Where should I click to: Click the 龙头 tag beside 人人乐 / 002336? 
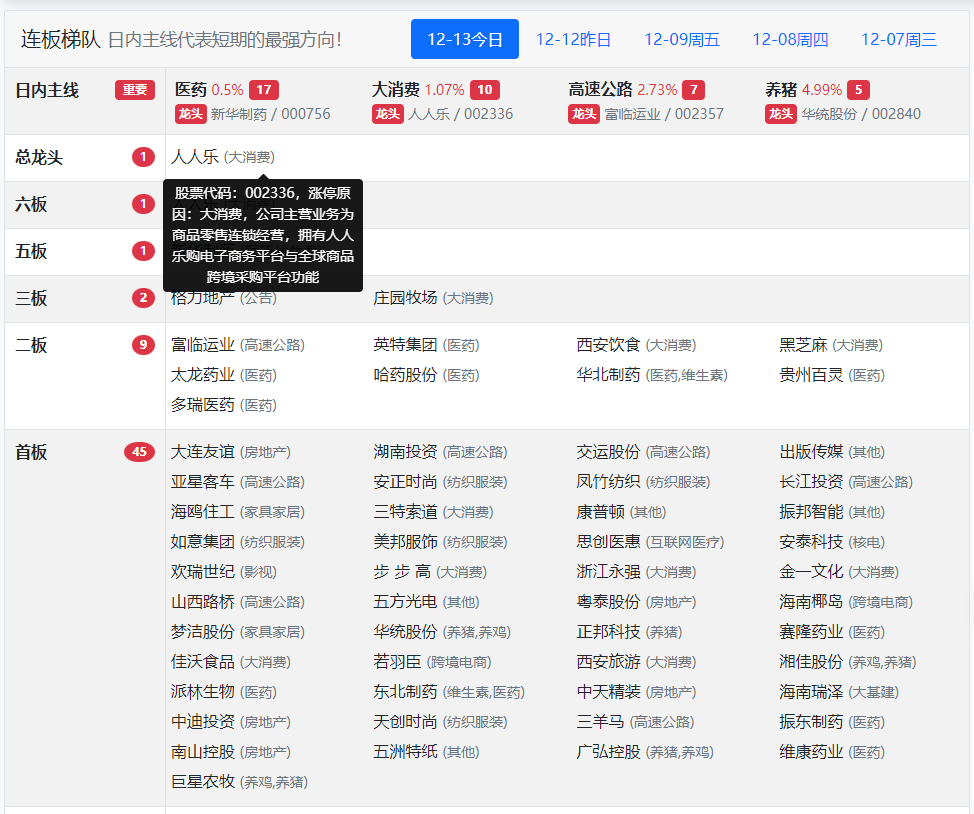click(x=388, y=114)
